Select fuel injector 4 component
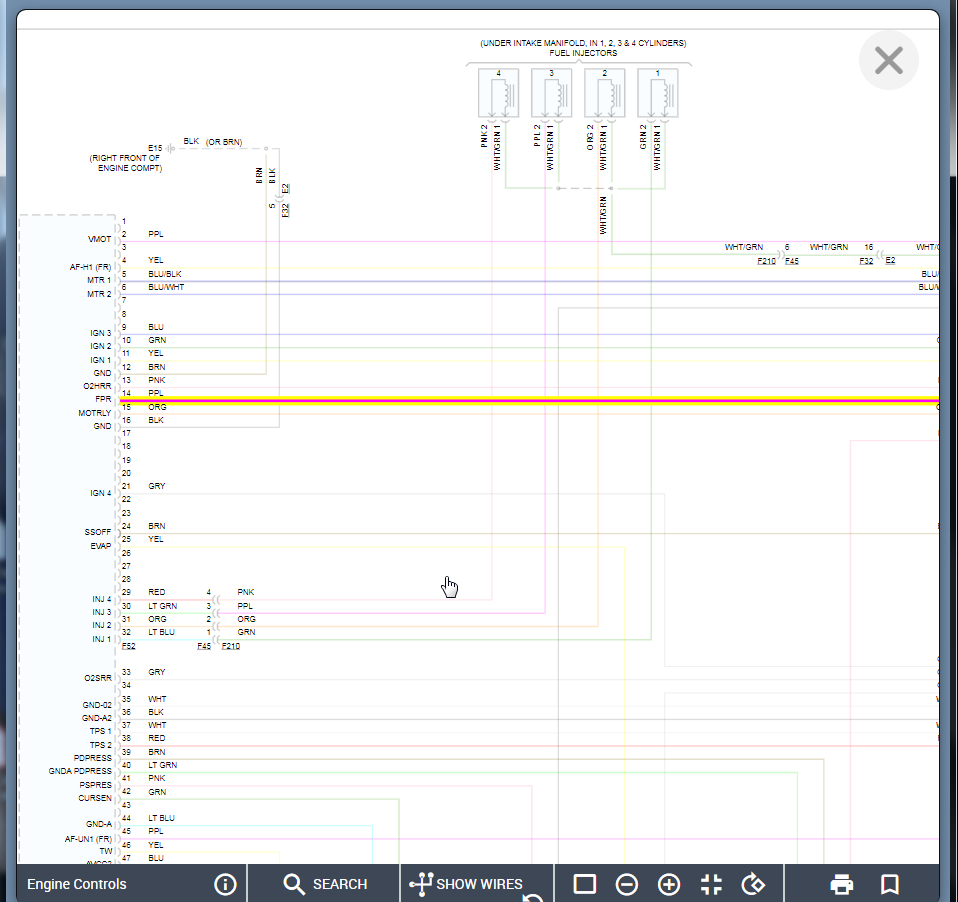958x902 pixels. (499, 93)
